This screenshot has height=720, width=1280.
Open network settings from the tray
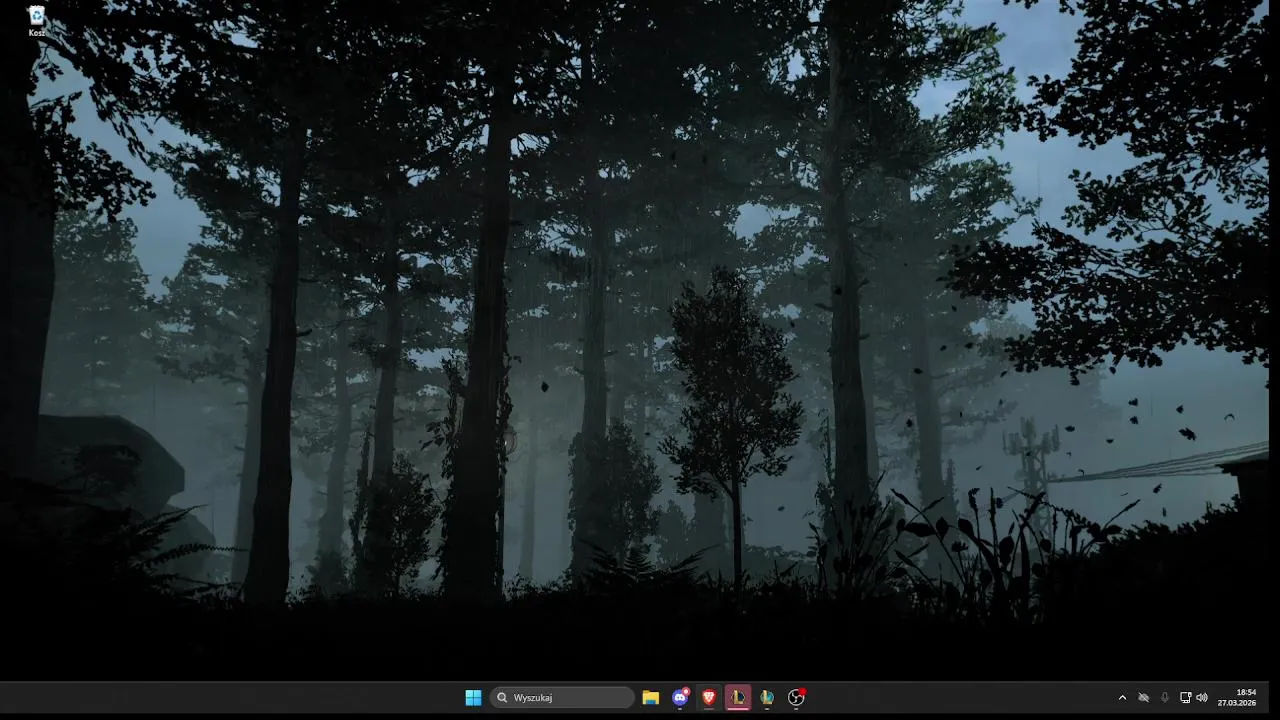(1185, 698)
